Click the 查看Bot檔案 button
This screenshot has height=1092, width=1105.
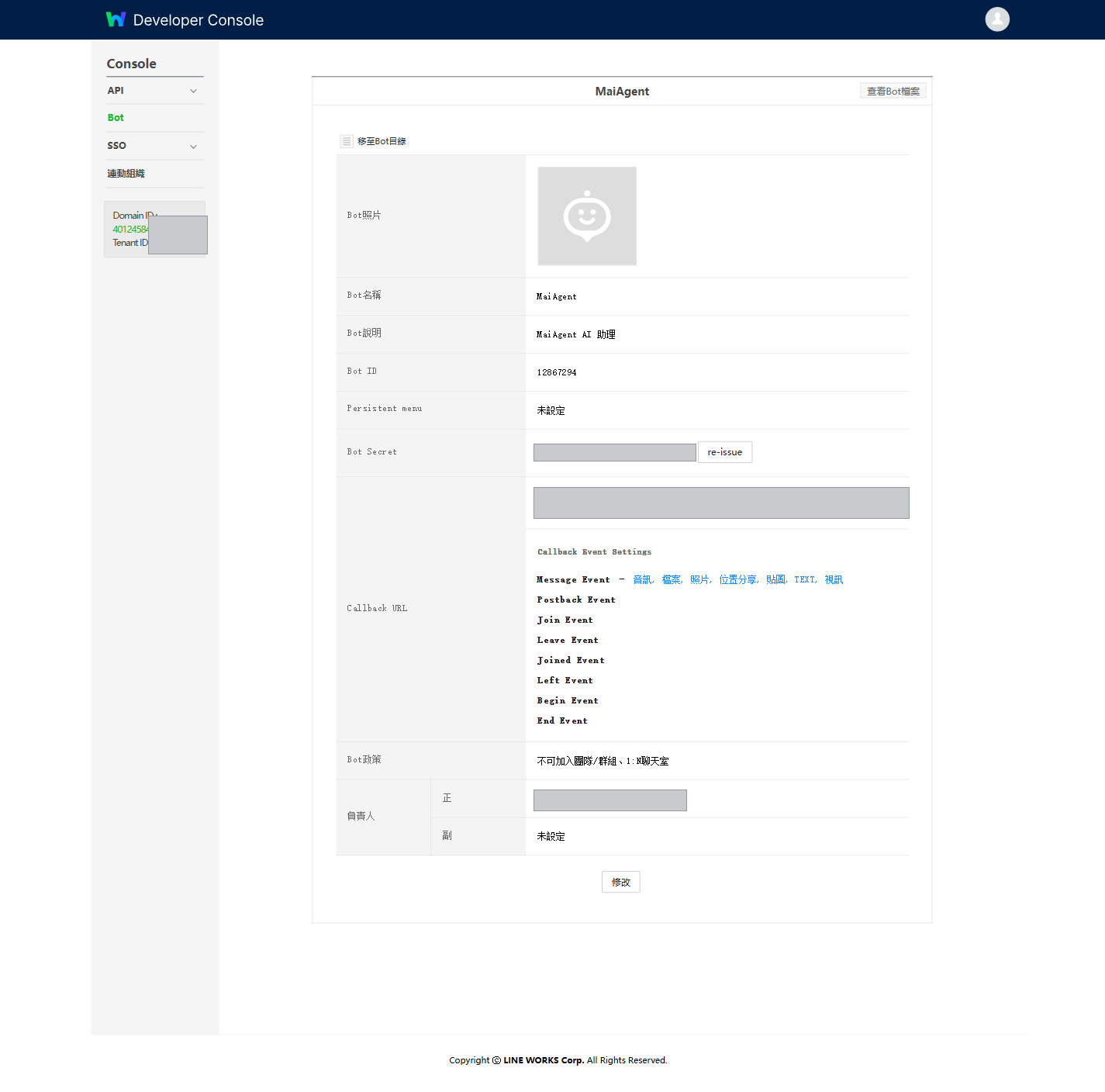point(893,92)
